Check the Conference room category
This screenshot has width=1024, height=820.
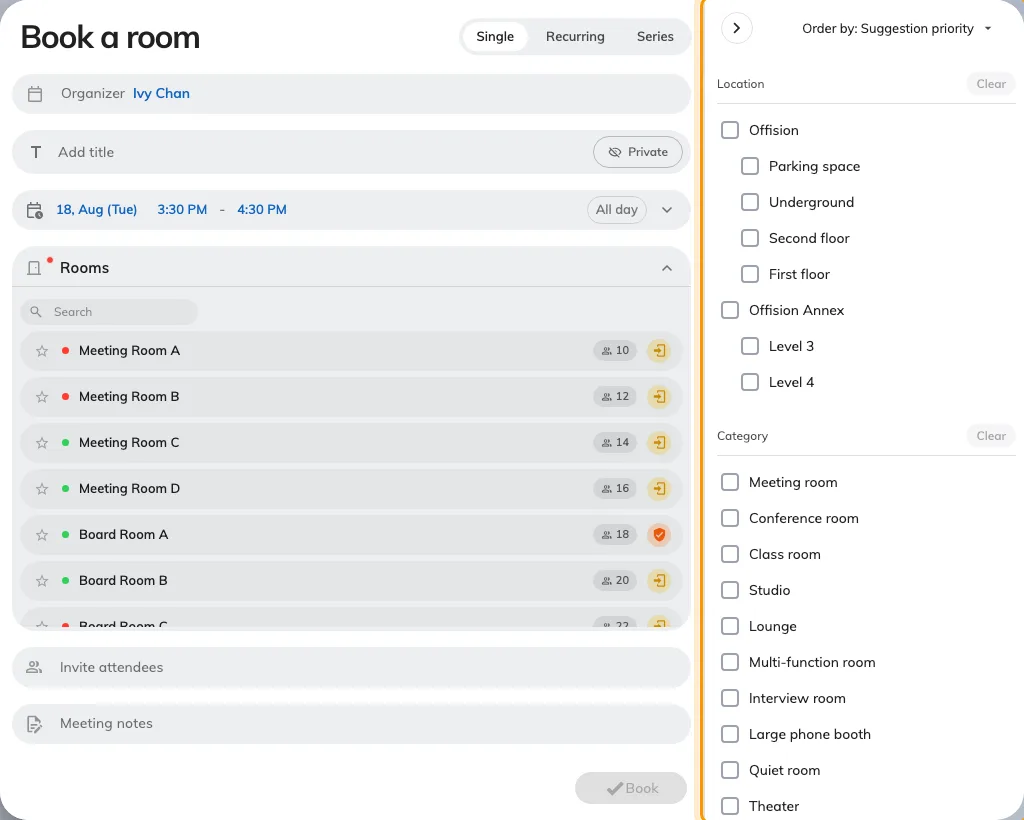(729, 518)
